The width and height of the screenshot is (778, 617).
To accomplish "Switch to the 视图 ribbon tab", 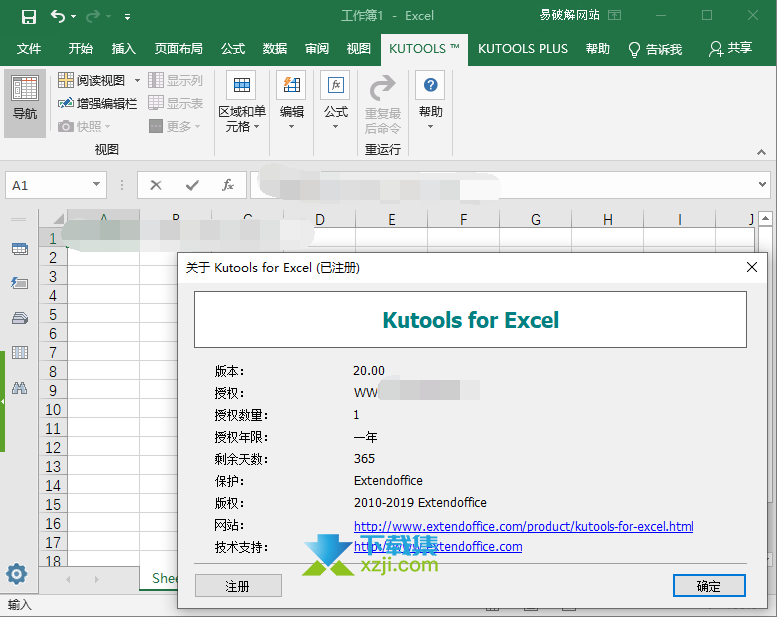I will tap(359, 49).
